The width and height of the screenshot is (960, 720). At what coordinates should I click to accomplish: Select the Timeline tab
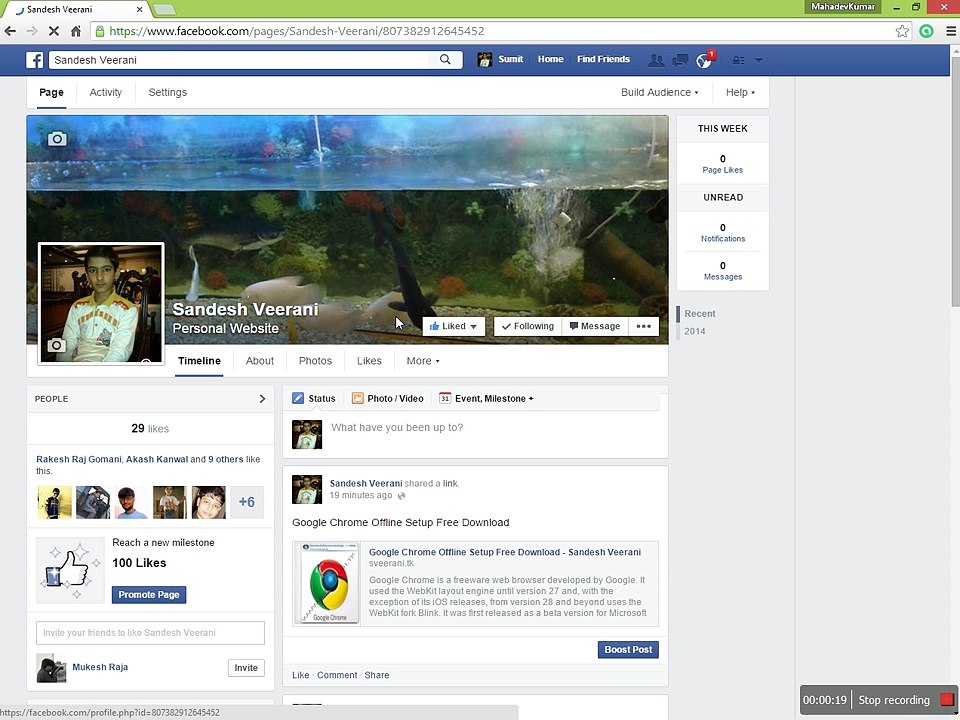click(x=199, y=361)
